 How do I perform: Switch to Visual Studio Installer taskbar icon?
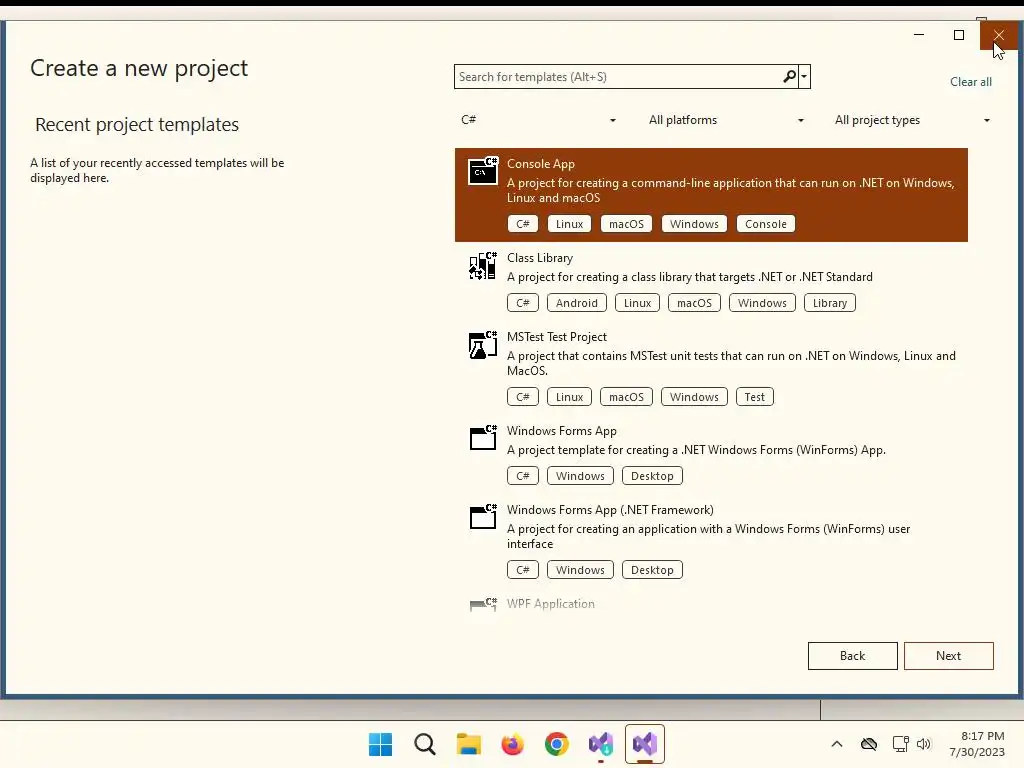click(x=601, y=744)
